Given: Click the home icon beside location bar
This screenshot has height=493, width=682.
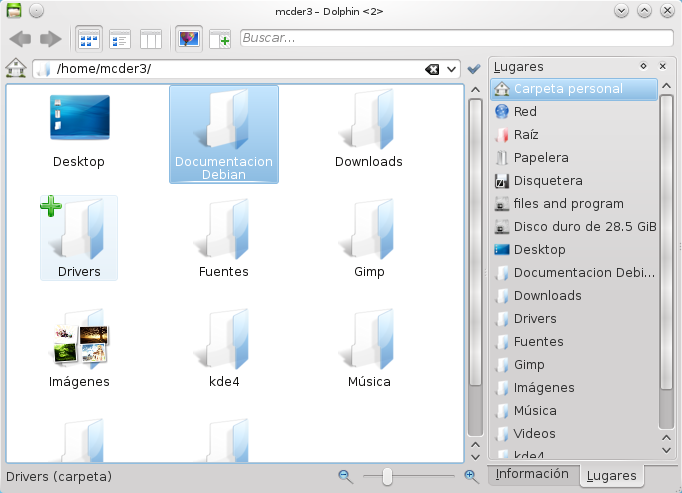Looking at the screenshot, I should pyautogui.click(x=16, y=68).
